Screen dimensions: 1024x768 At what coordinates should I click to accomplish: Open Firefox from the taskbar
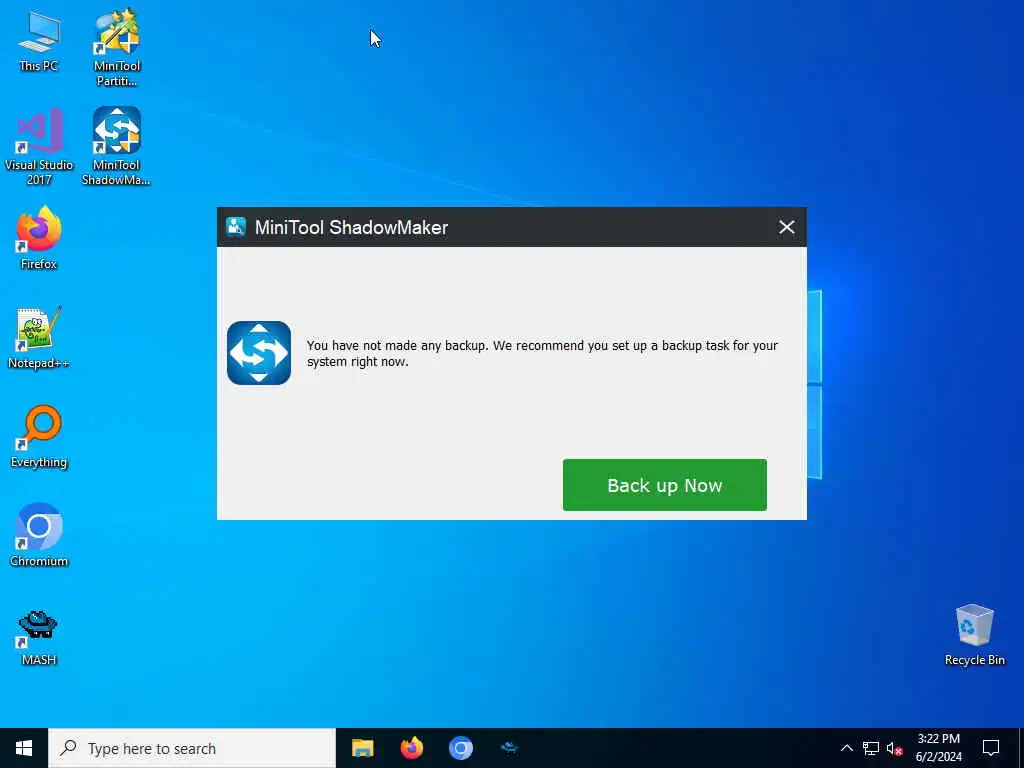click(x=411, y=748)
